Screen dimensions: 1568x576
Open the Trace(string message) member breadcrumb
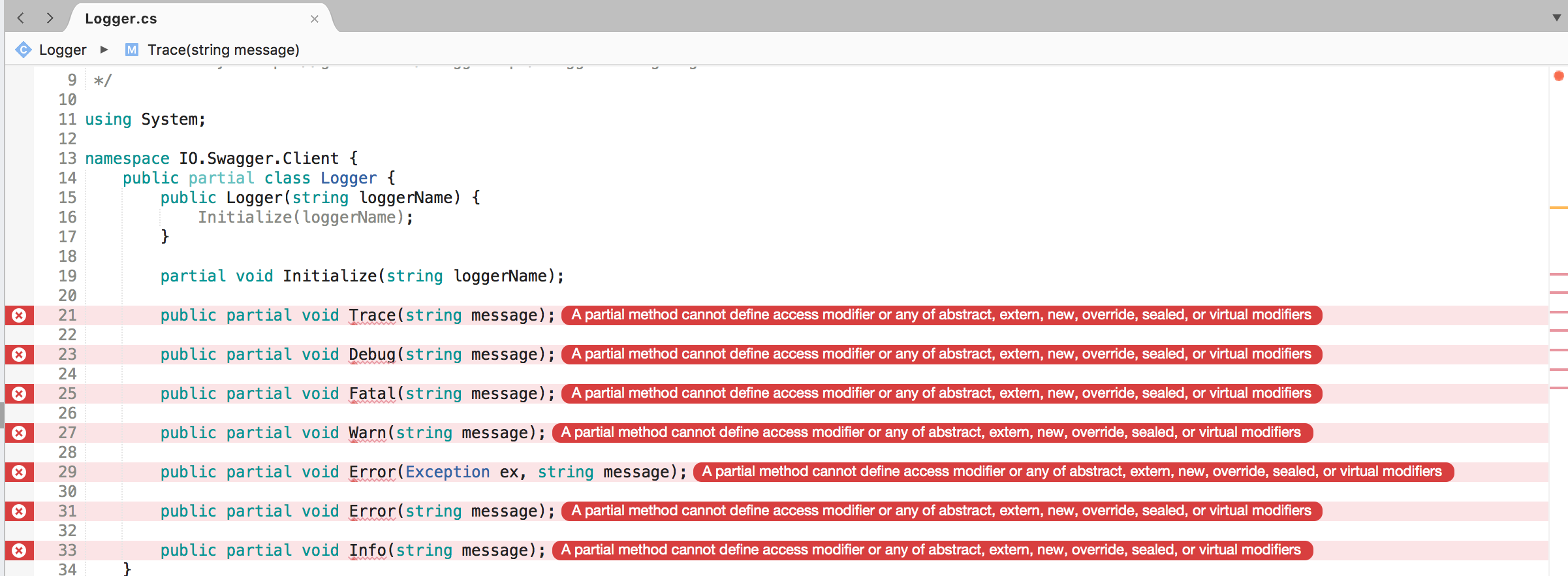click(223, 50)
